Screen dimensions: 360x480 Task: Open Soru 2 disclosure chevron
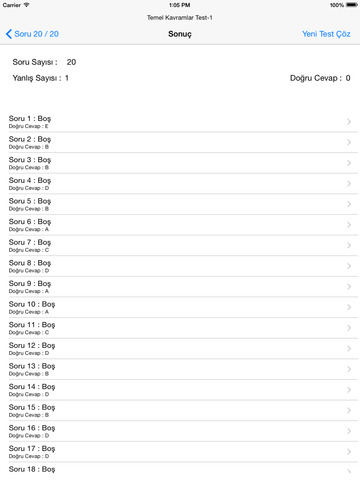[x=349, y=142]
